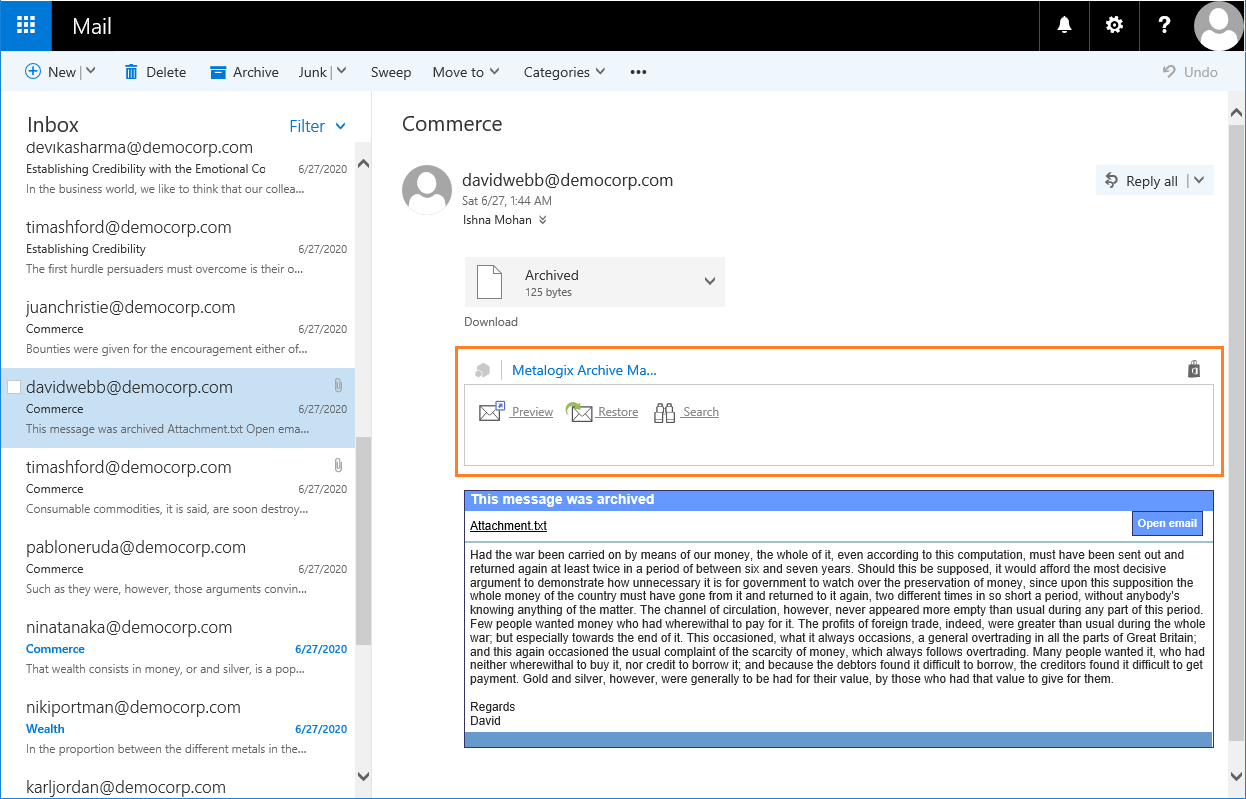Delete the selected email
Screen dimensions: 1246x799
(x=155, y=72)
